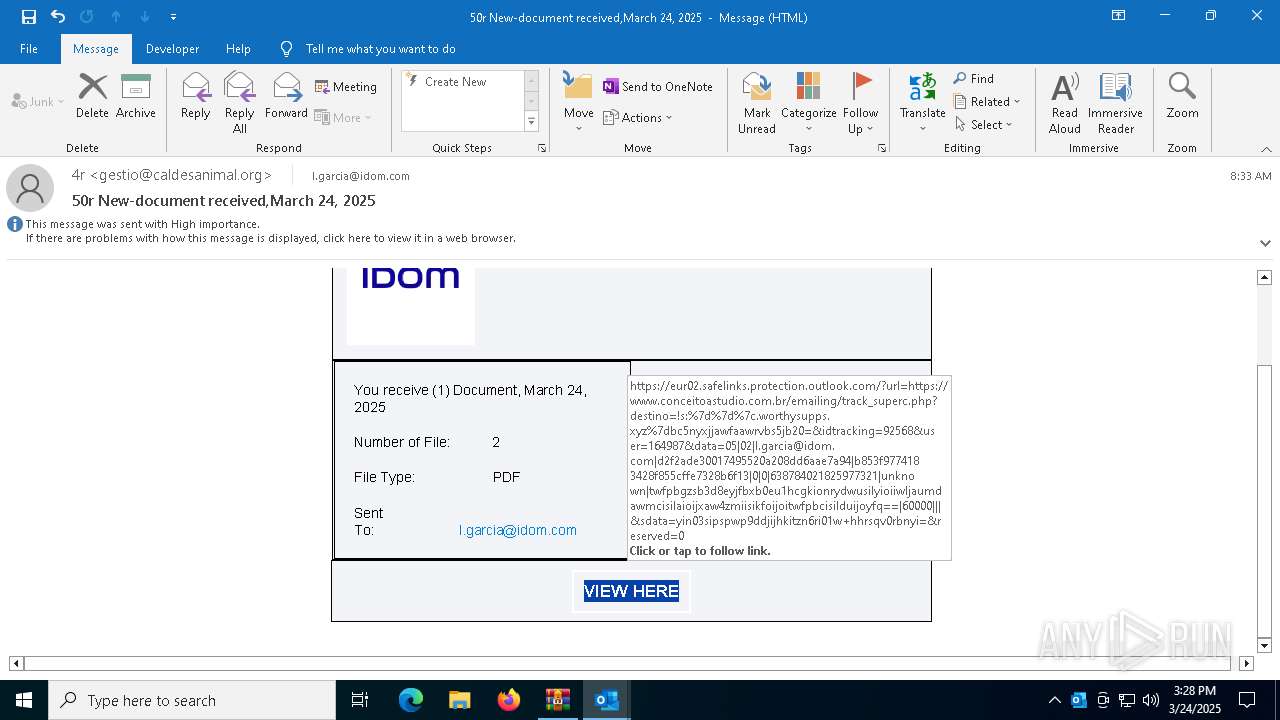The width and height of the screenshot is (1280, 720).
Task: Click l.garcia@idom.com link in email body
Action: (x=518, y=530)
